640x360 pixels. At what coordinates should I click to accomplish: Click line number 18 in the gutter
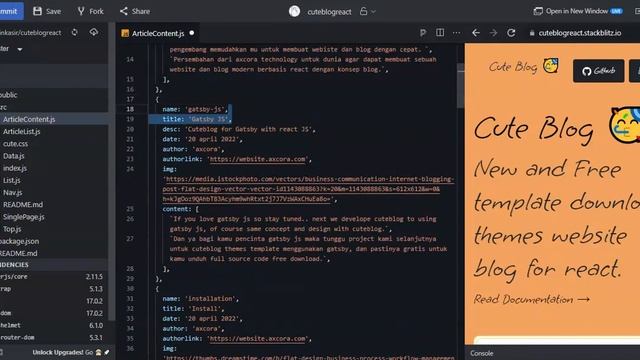(x=130, y=109)
